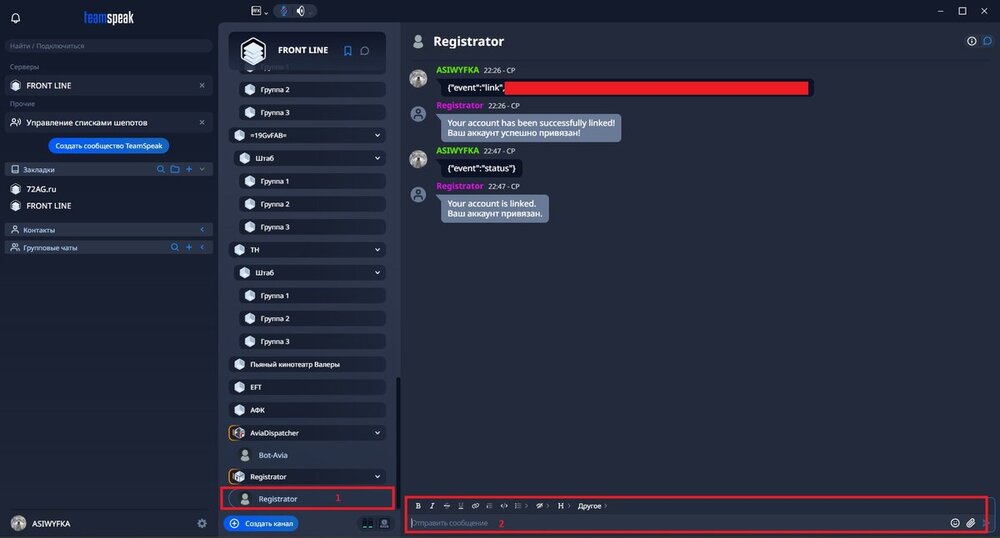Toggle chat view icon at top right
The image size is (1000, 538).
[x=987, y=41]
